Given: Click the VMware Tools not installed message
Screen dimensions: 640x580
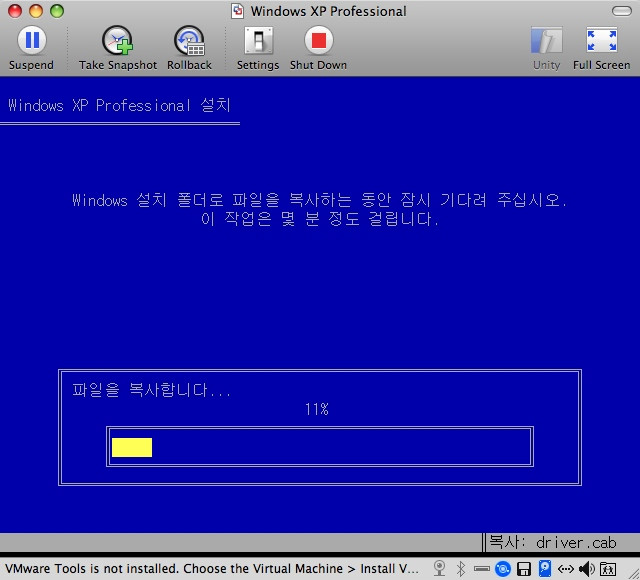Looking at the screenshot, I should [x=212, y=568].
